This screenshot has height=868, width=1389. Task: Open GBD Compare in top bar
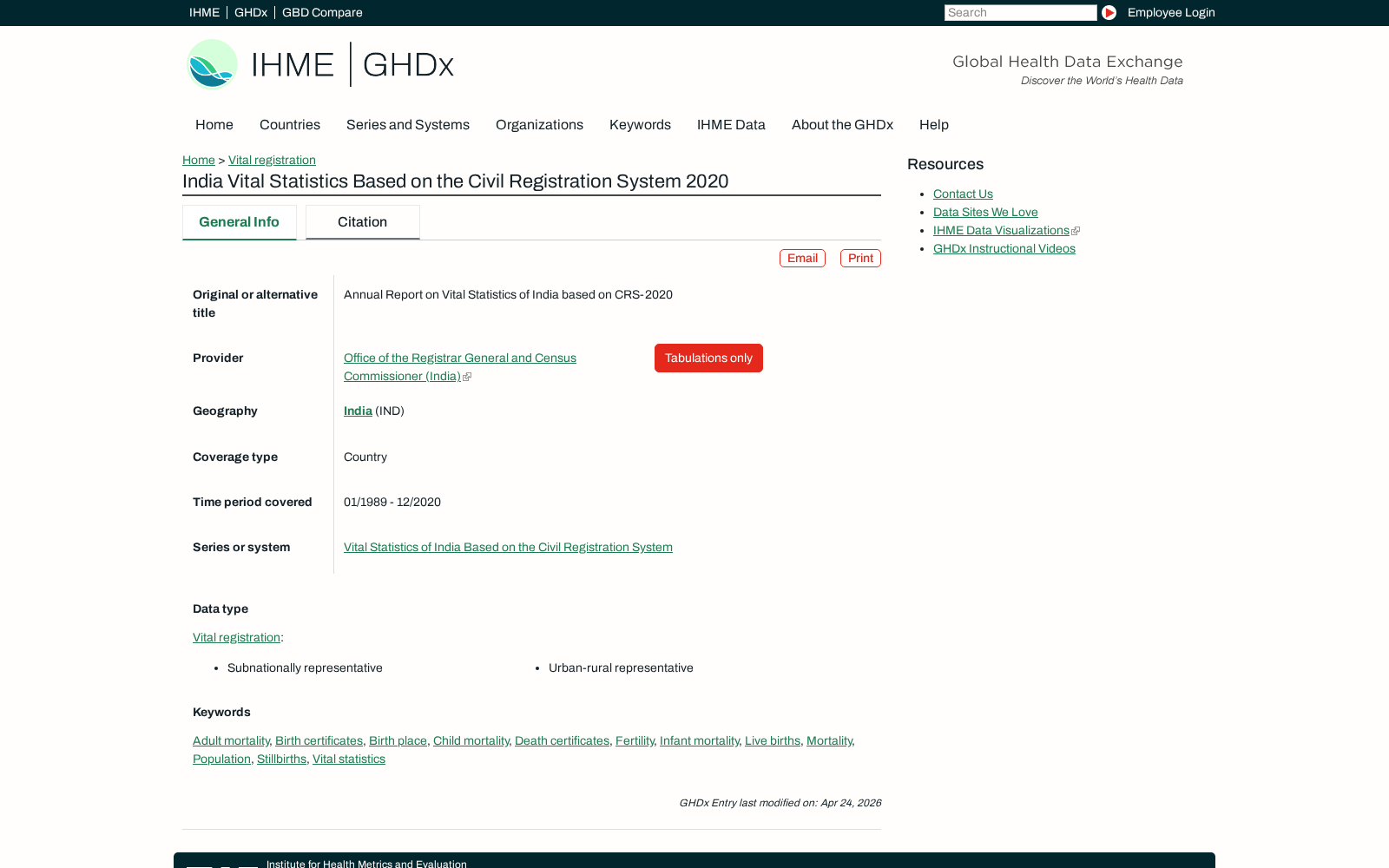(x=322, y=12)
